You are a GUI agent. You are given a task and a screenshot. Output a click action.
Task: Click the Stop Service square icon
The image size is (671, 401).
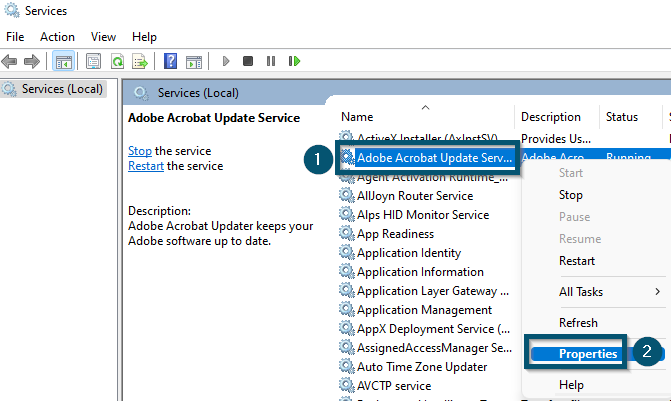point(248,61)
